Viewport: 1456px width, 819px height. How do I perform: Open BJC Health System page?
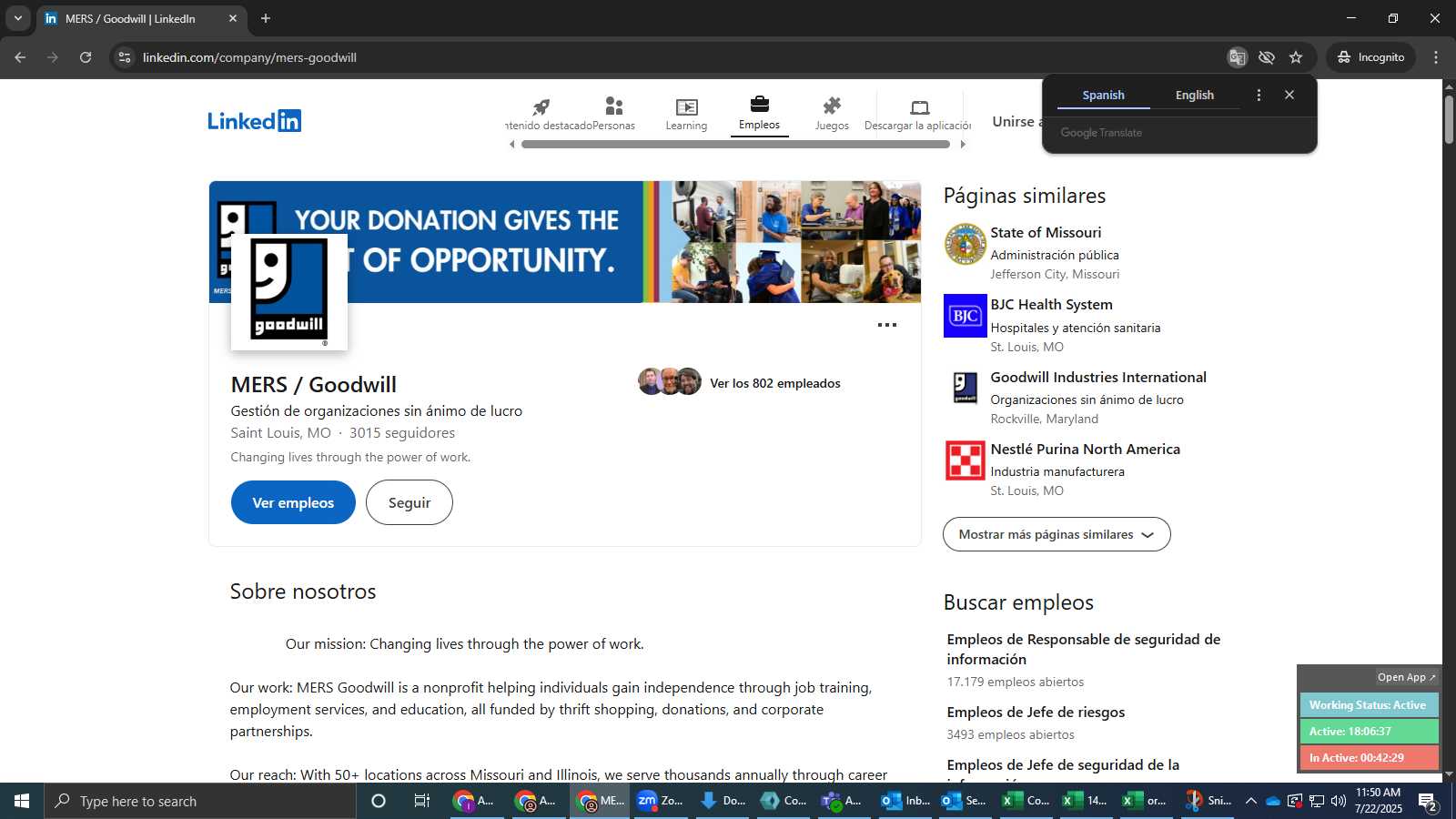click(1051, 305)
